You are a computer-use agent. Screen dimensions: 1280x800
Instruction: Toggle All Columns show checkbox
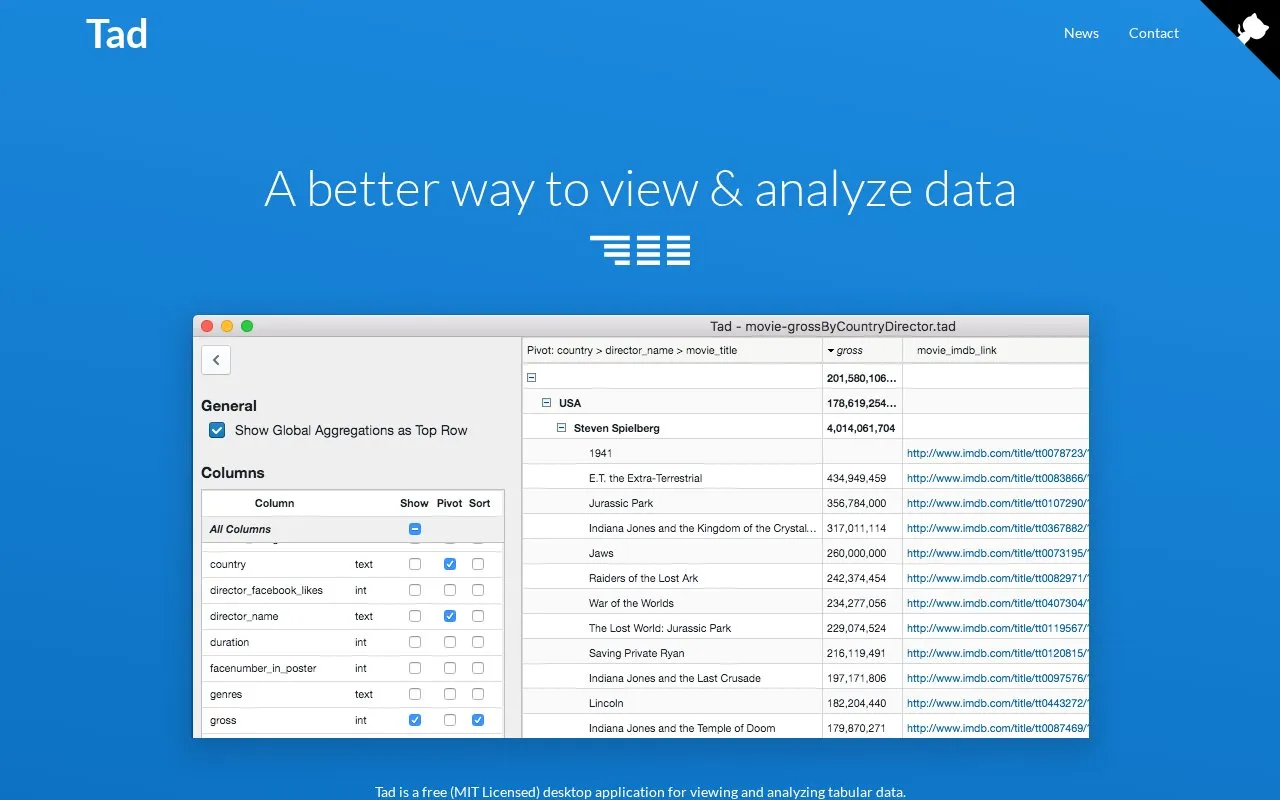415,529
